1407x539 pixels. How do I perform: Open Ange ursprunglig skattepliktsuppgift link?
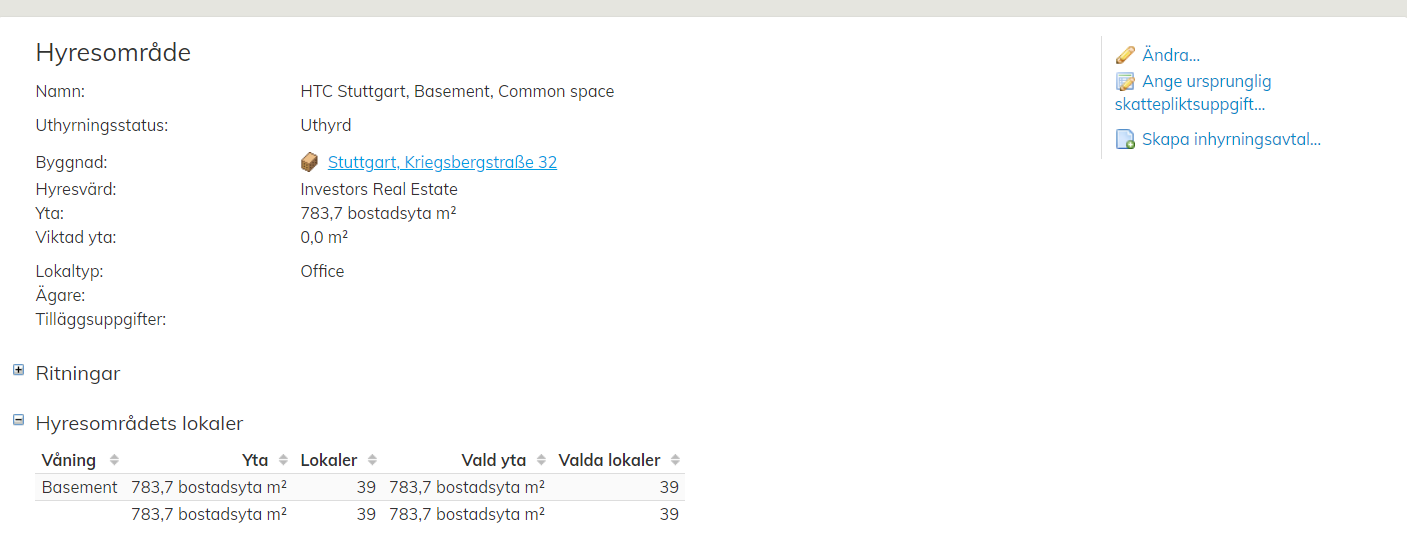1206,82
